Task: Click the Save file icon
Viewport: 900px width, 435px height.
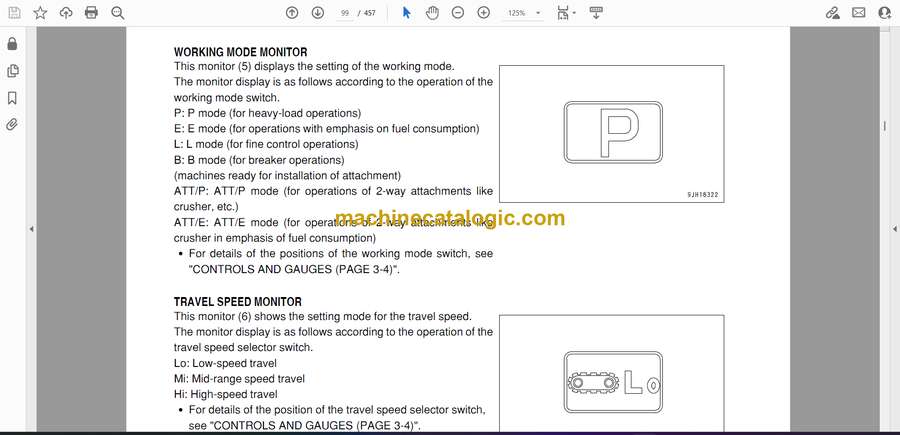Action: pos(14,13)
